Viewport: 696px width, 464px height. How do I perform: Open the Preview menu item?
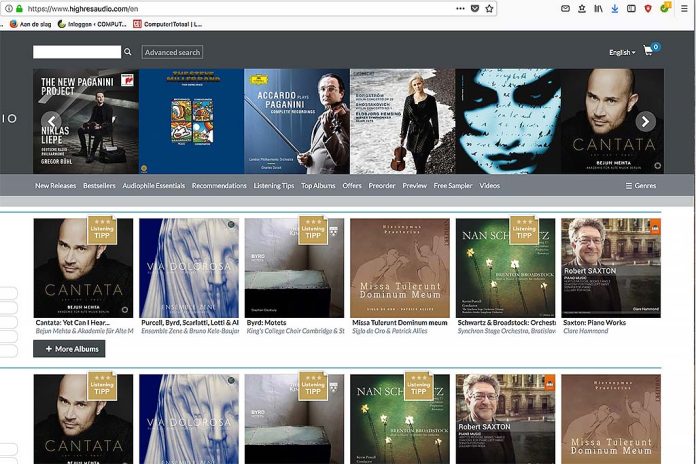(x=415, y=186)
